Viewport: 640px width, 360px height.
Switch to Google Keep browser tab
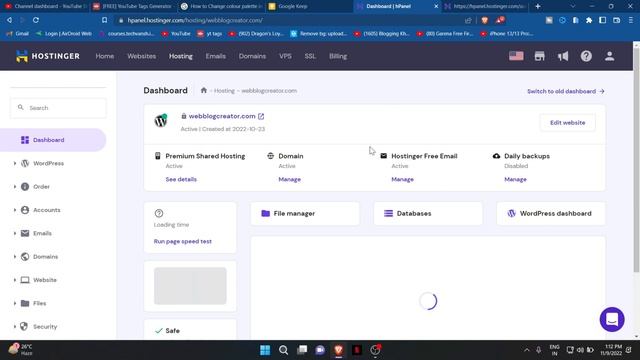(x=309, y=6)
